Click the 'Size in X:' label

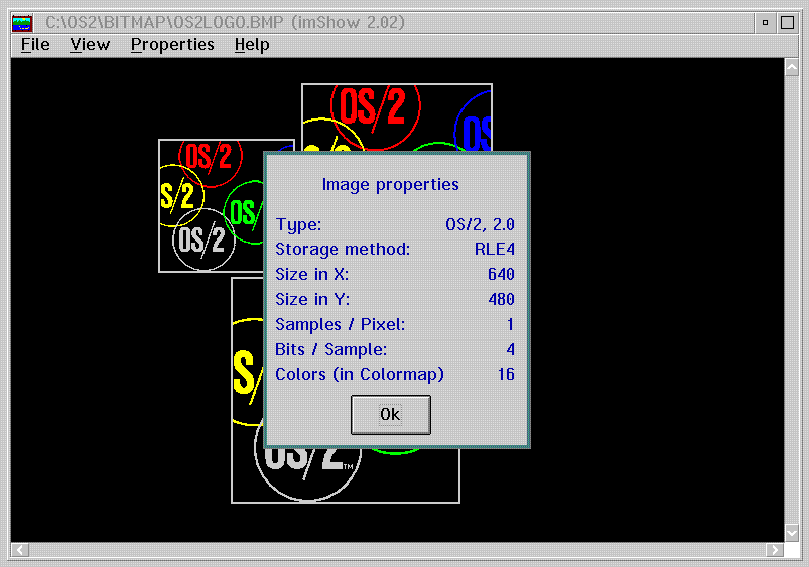tap(312, 274)
